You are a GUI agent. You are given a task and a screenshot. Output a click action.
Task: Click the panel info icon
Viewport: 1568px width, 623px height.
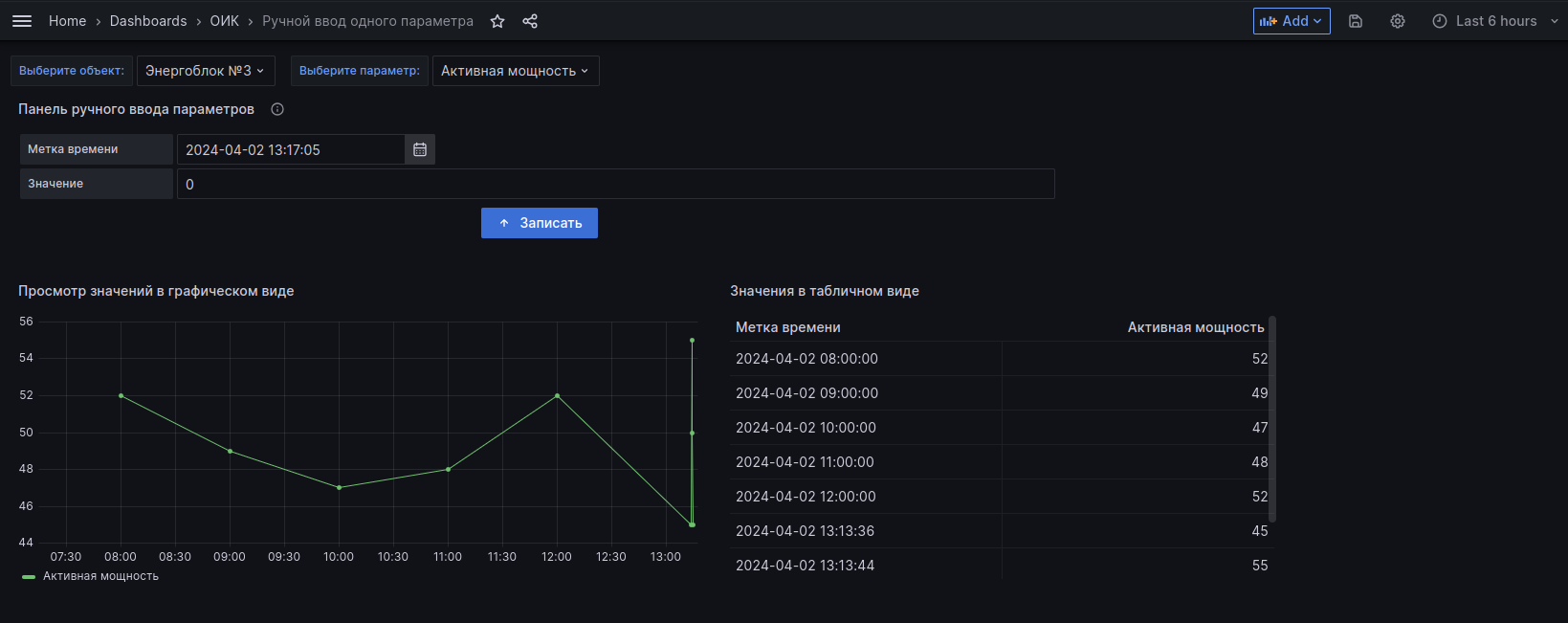pos(277,109)
